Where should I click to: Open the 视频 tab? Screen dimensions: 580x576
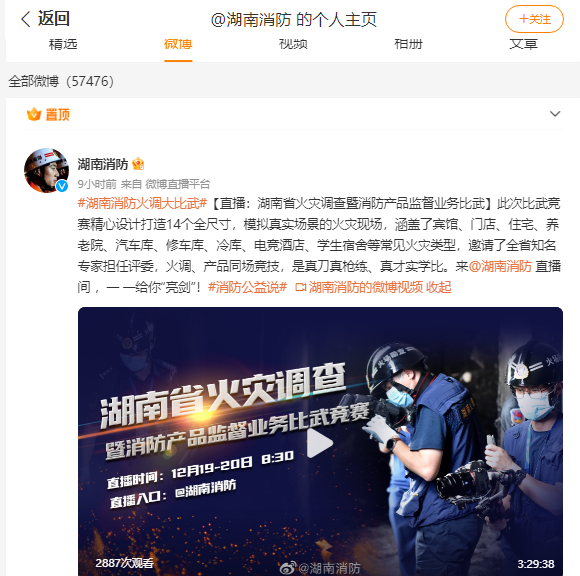[293, 44]
